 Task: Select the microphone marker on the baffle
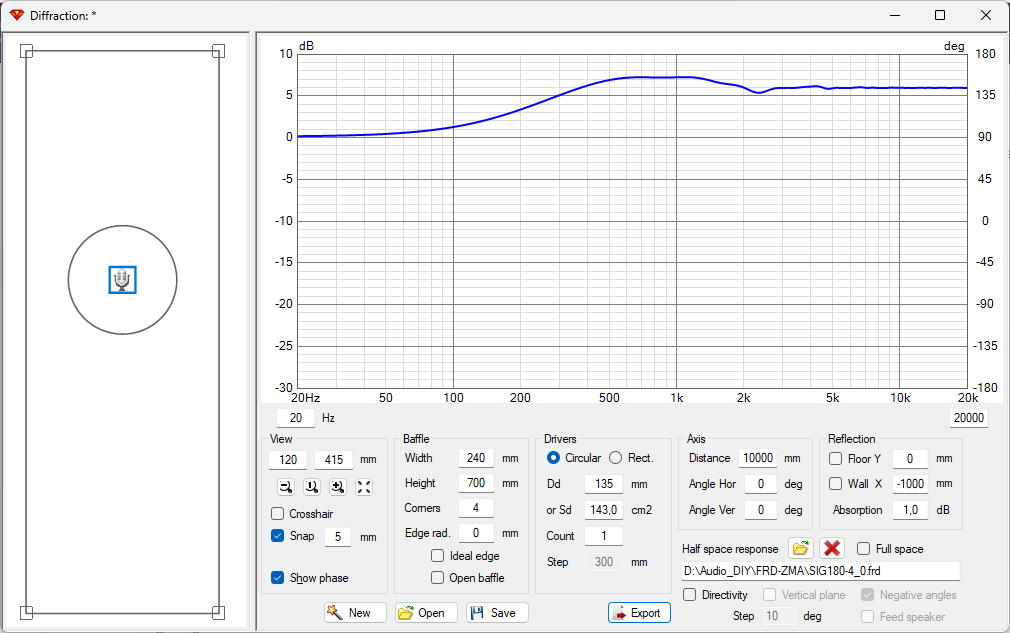coord(122,279)
